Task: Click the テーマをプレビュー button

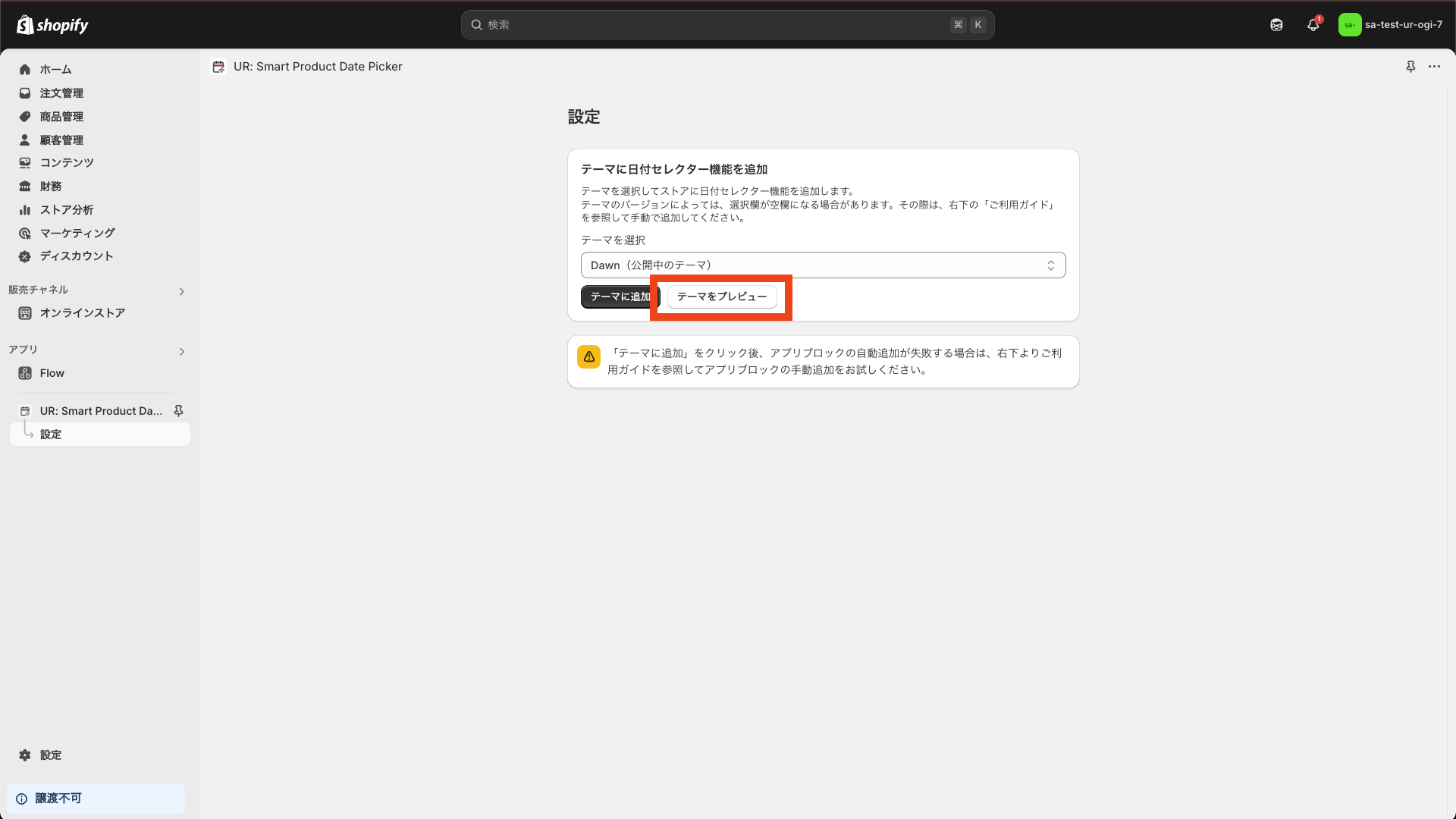Action: pos(721,297)
